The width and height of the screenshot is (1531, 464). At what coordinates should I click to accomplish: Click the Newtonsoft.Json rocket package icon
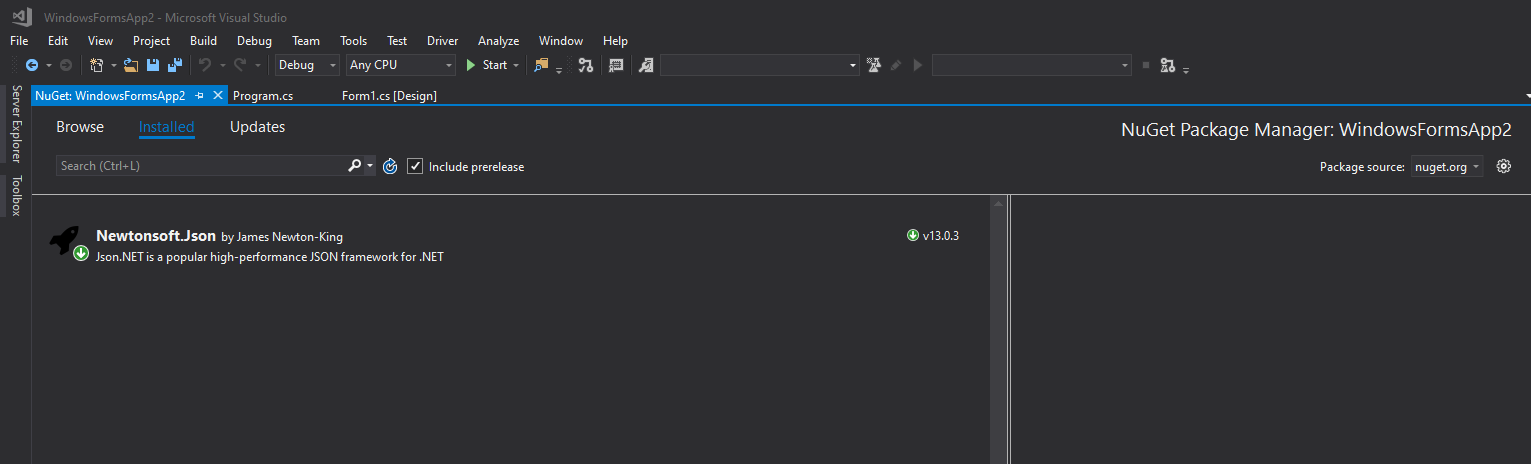coord(66,241)
